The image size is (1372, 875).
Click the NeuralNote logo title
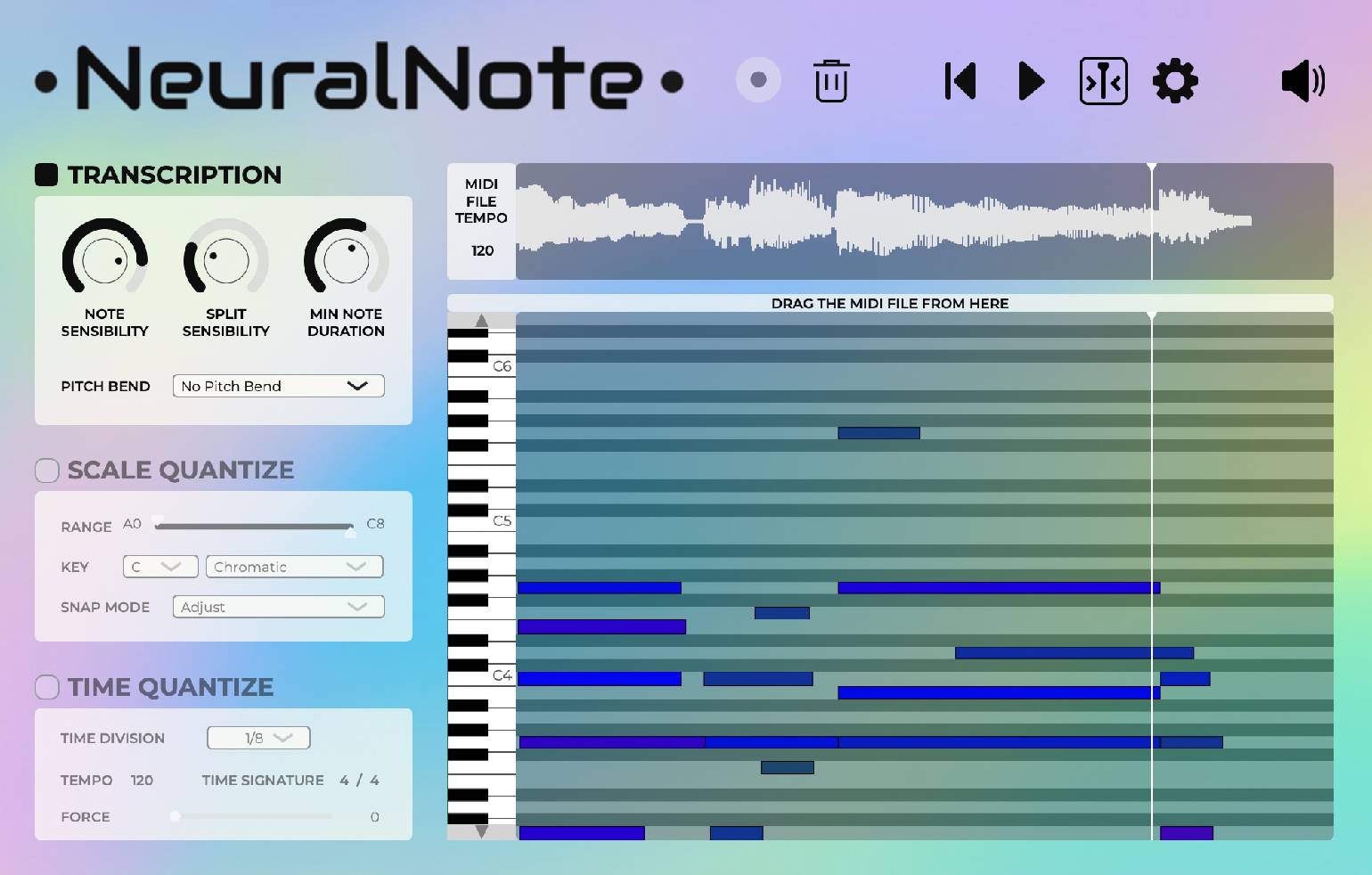point(359,78)
